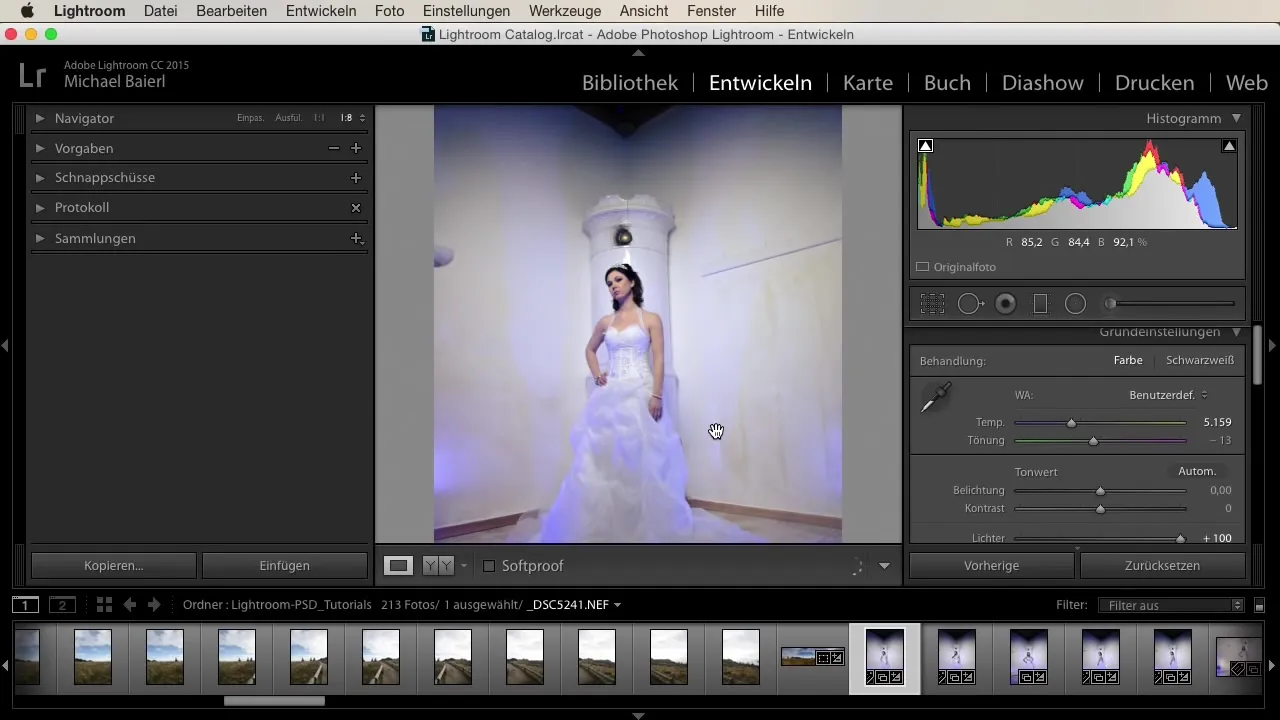The width and height of the screenshot is (1280, 720).
Task: Open the Entwickeln menu in menu bar
Action: point(321,11)
